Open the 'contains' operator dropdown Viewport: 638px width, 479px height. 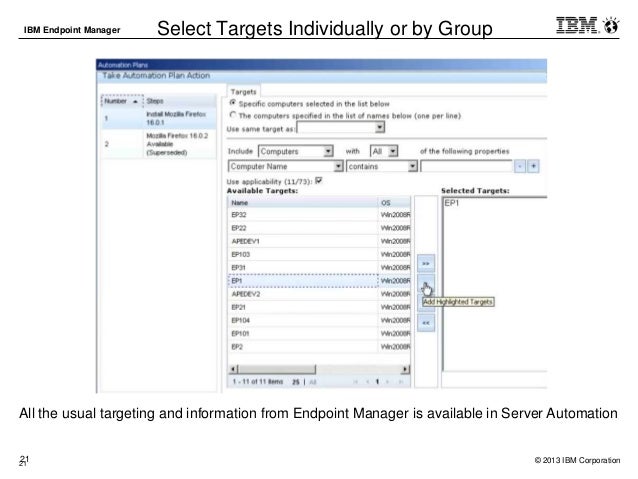point(413,166)
